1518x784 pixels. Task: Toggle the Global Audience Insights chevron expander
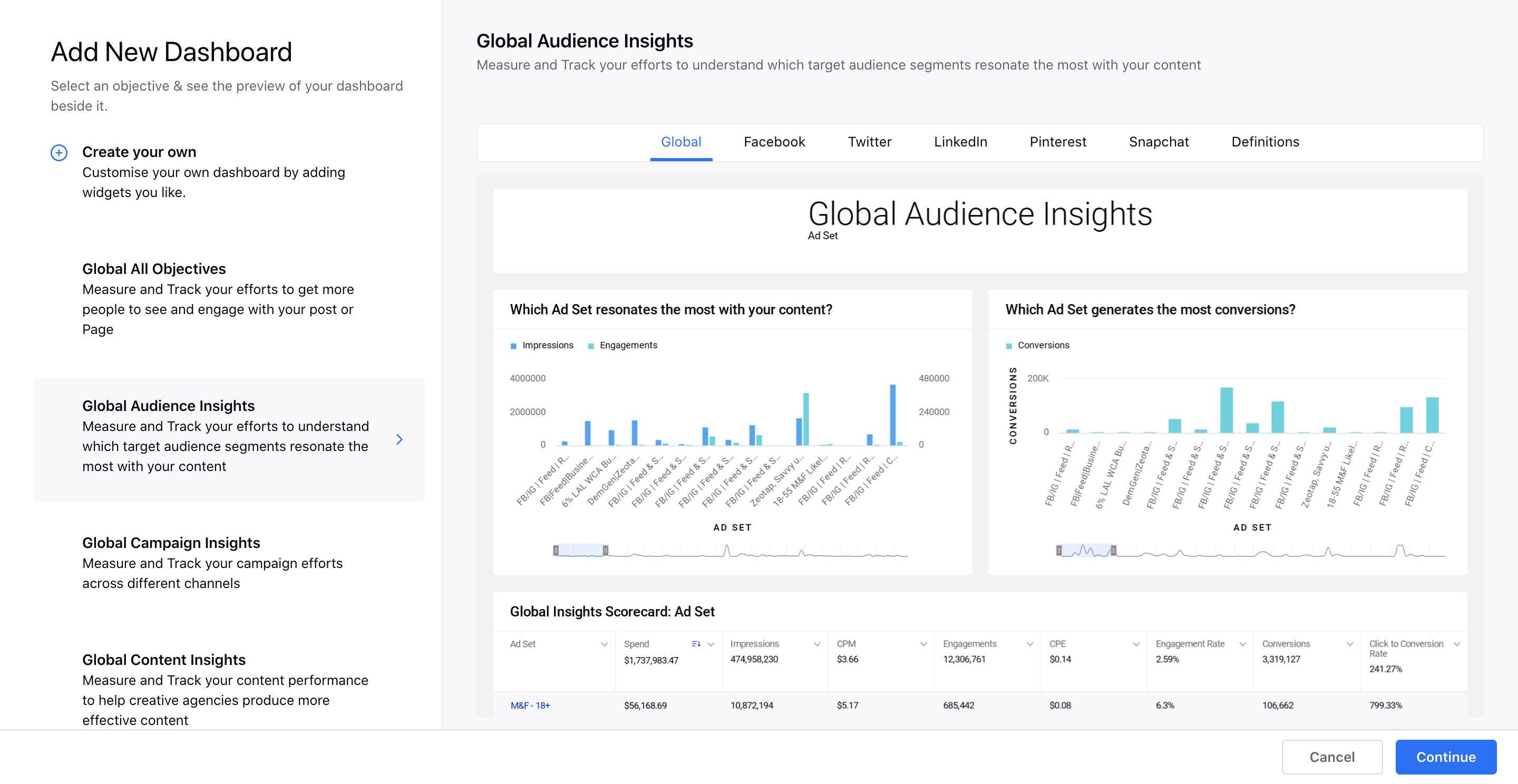click(x=400, y=438)
